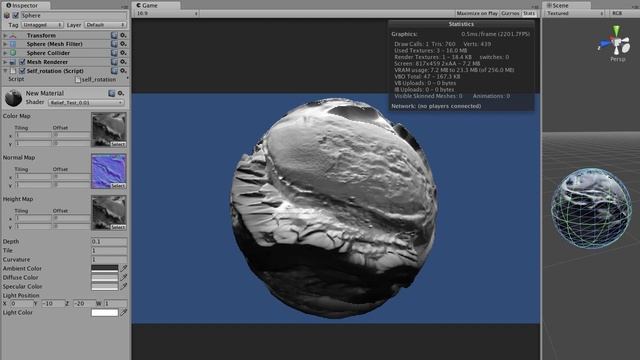Open Mesh Renderer help icon

[x=114, y=62]
